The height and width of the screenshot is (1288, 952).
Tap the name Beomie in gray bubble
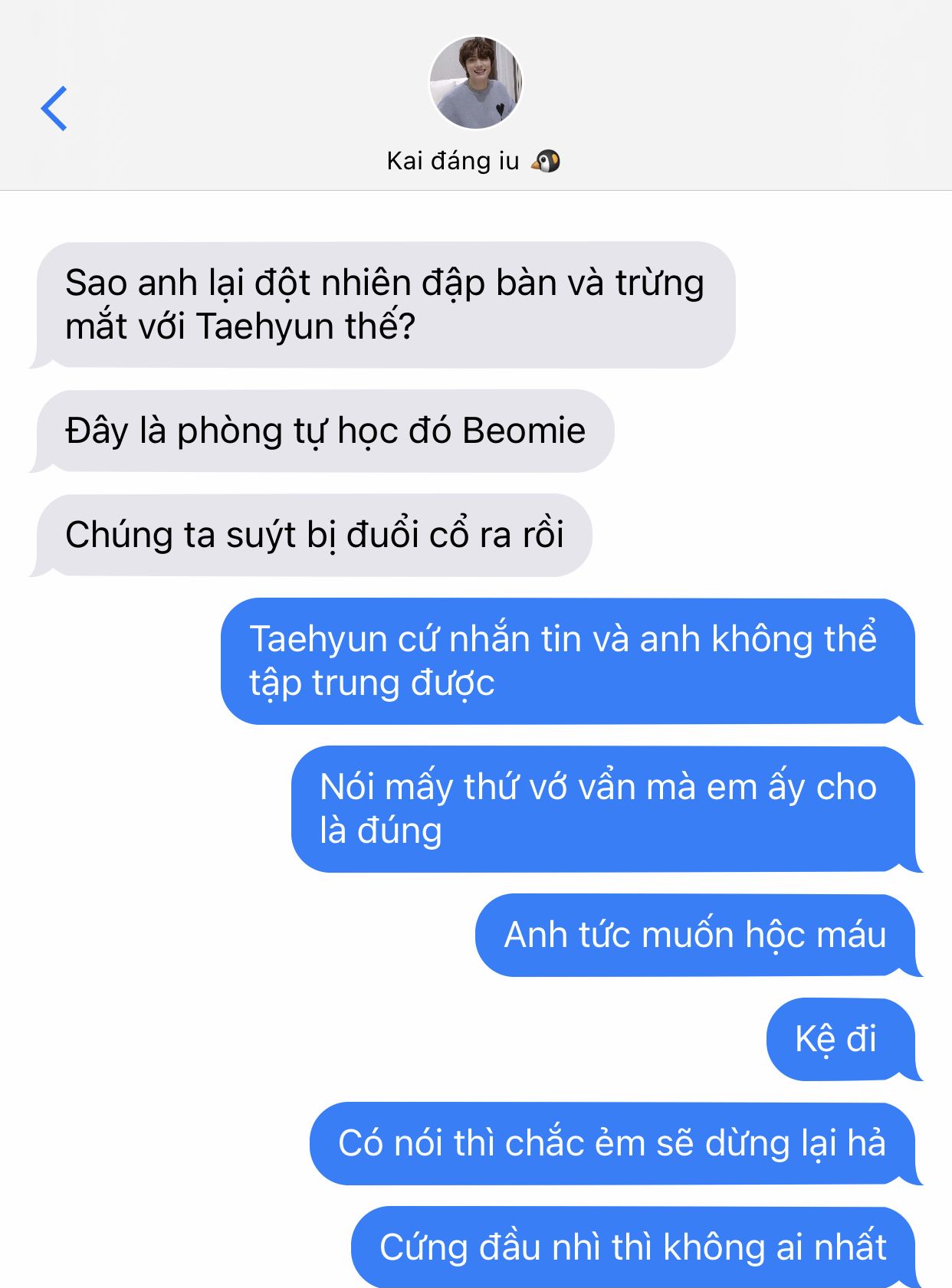[x=524, y=431]
